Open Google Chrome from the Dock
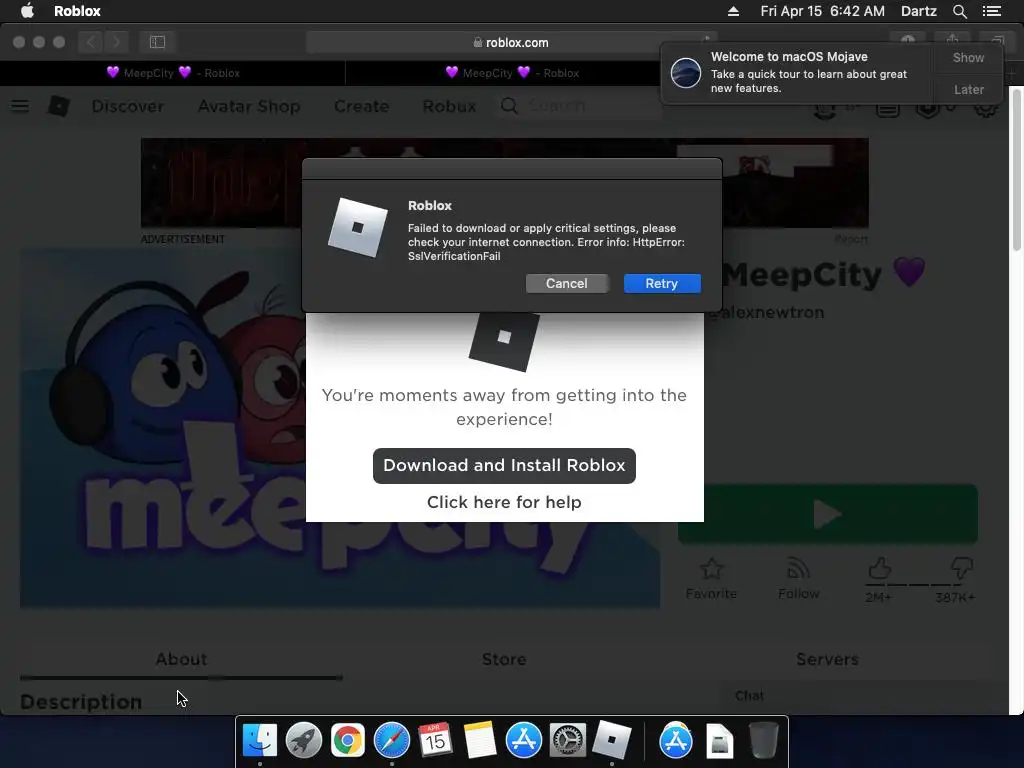 [x=347, y=741]
